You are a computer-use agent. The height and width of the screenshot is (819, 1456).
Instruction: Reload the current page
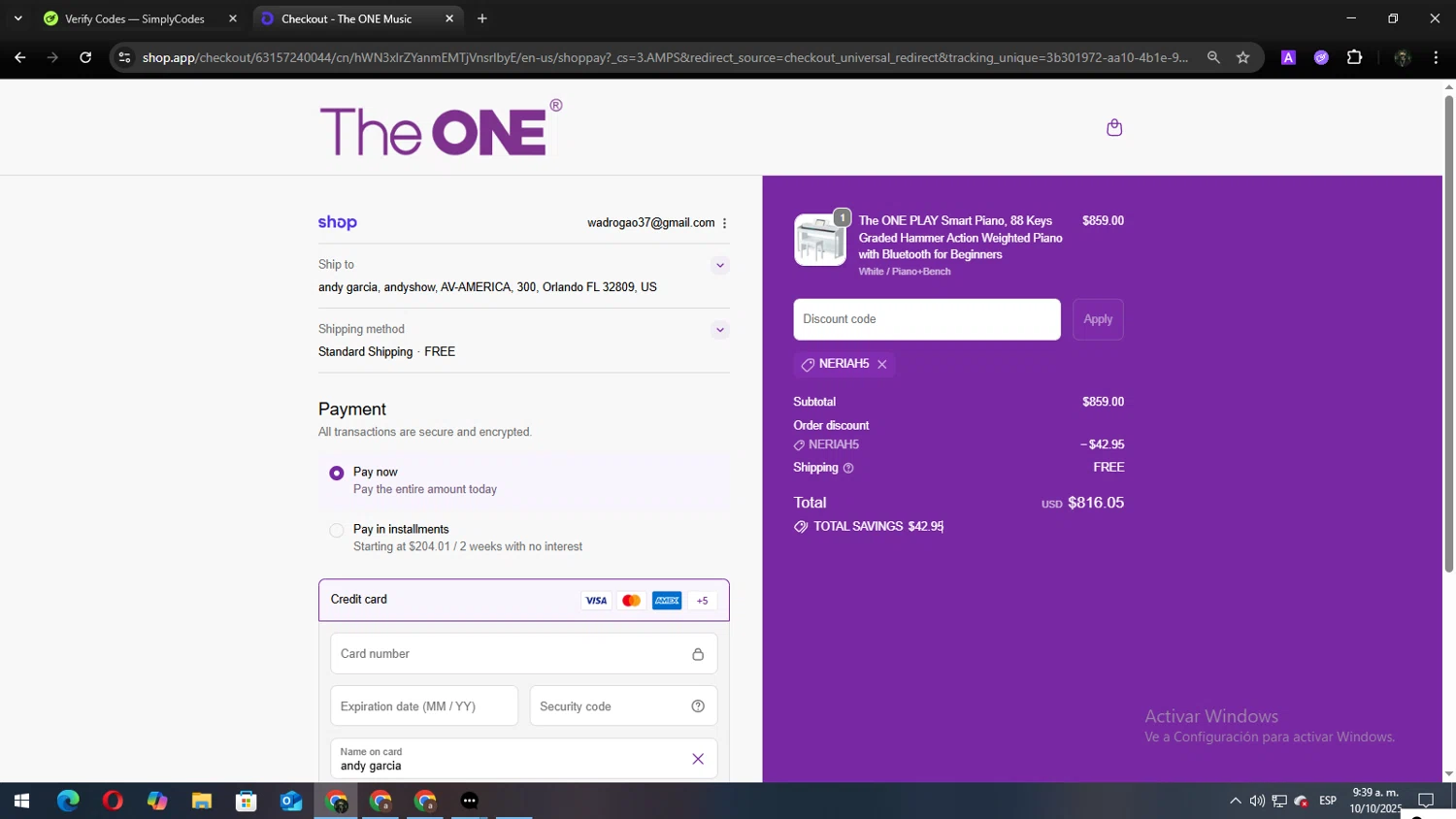coord(85,57)
